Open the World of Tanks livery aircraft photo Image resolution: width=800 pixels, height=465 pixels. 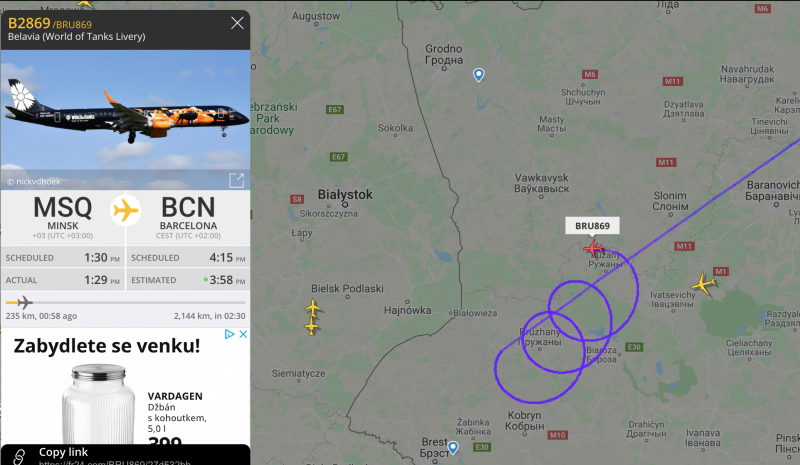point(126,119)
